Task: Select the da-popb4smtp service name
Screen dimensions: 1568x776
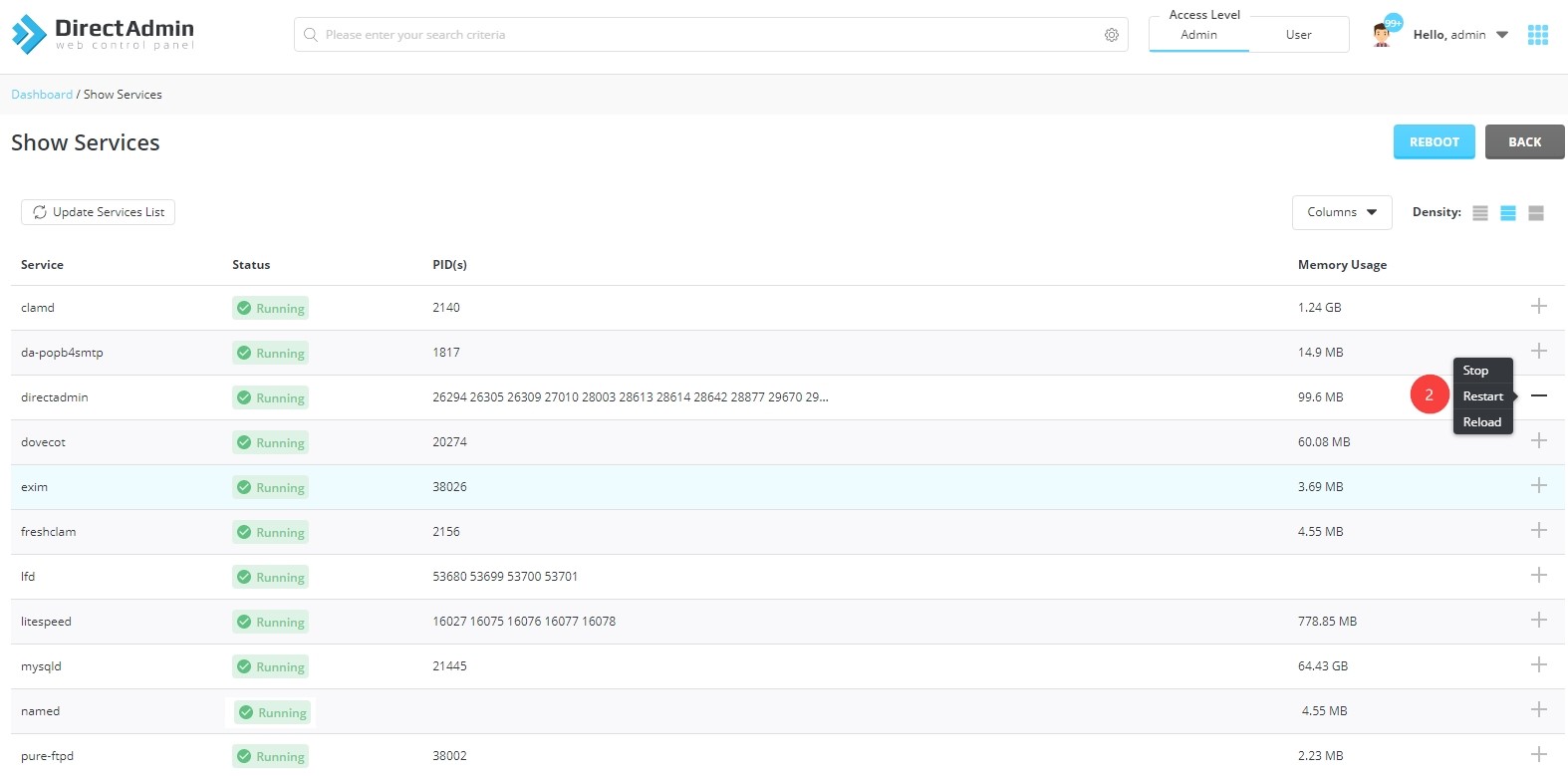Action: click(62, 353)
